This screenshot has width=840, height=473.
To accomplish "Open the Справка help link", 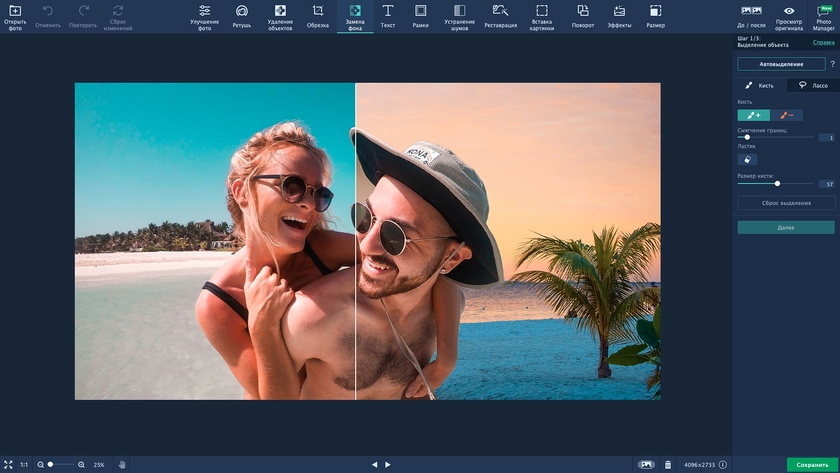I will (823, 43).
